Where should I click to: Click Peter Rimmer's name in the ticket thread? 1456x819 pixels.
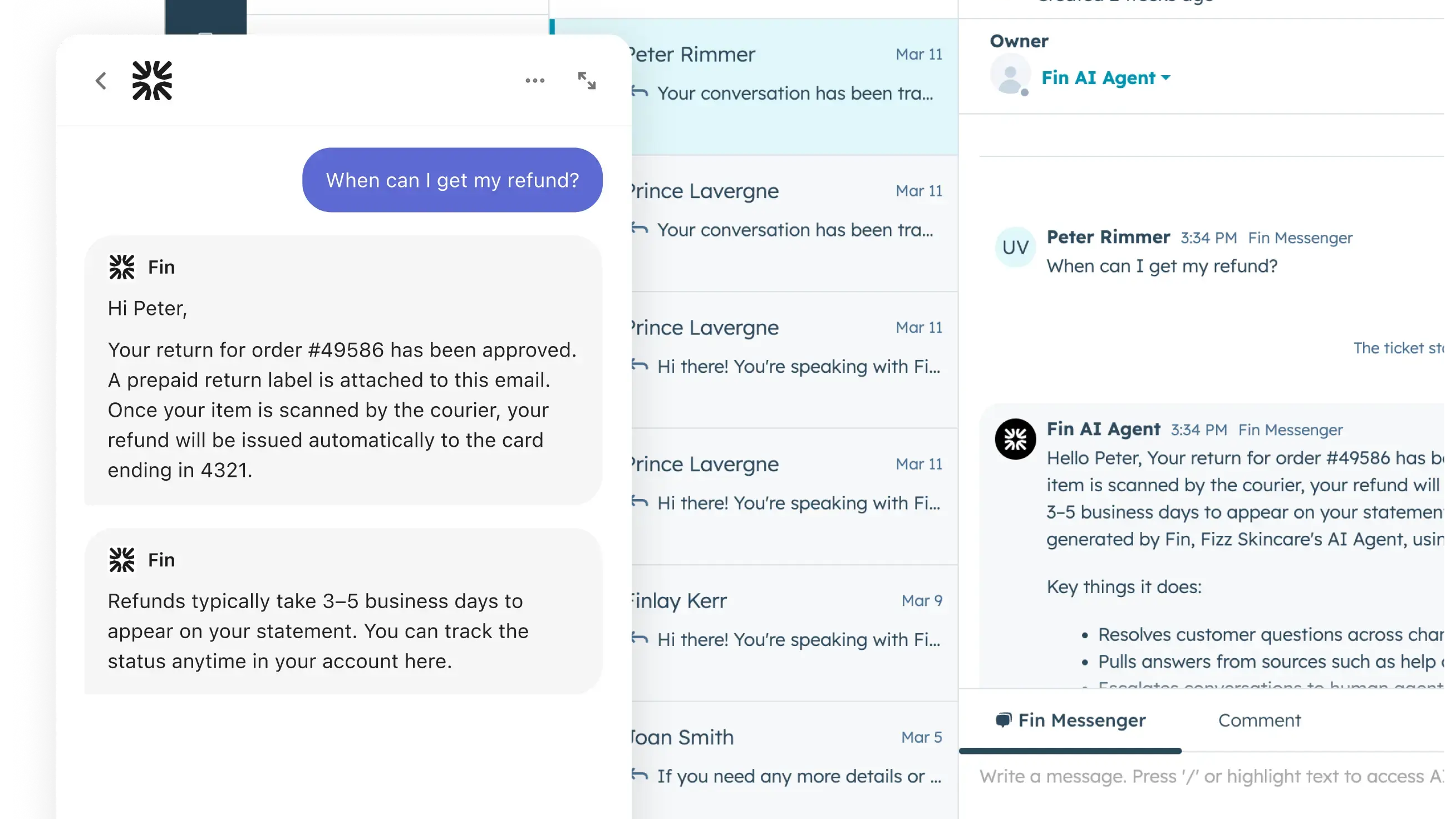pyautogui.click(x=1108, y=237)
